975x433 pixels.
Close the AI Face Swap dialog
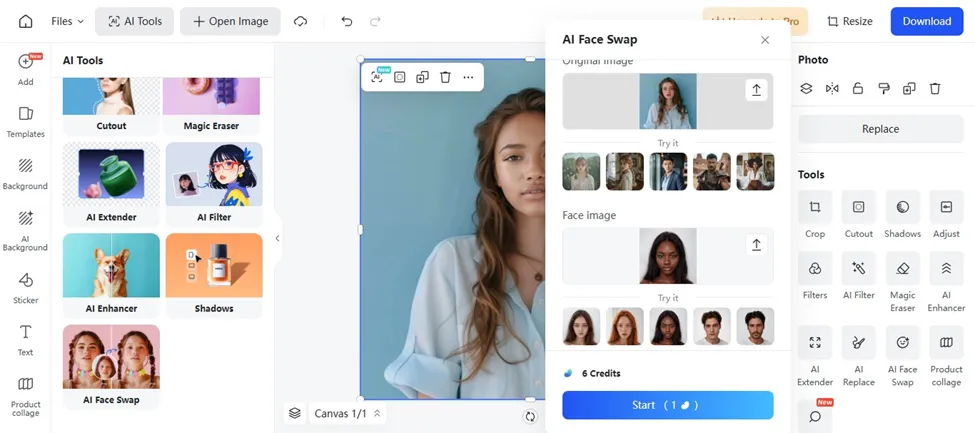765,40
